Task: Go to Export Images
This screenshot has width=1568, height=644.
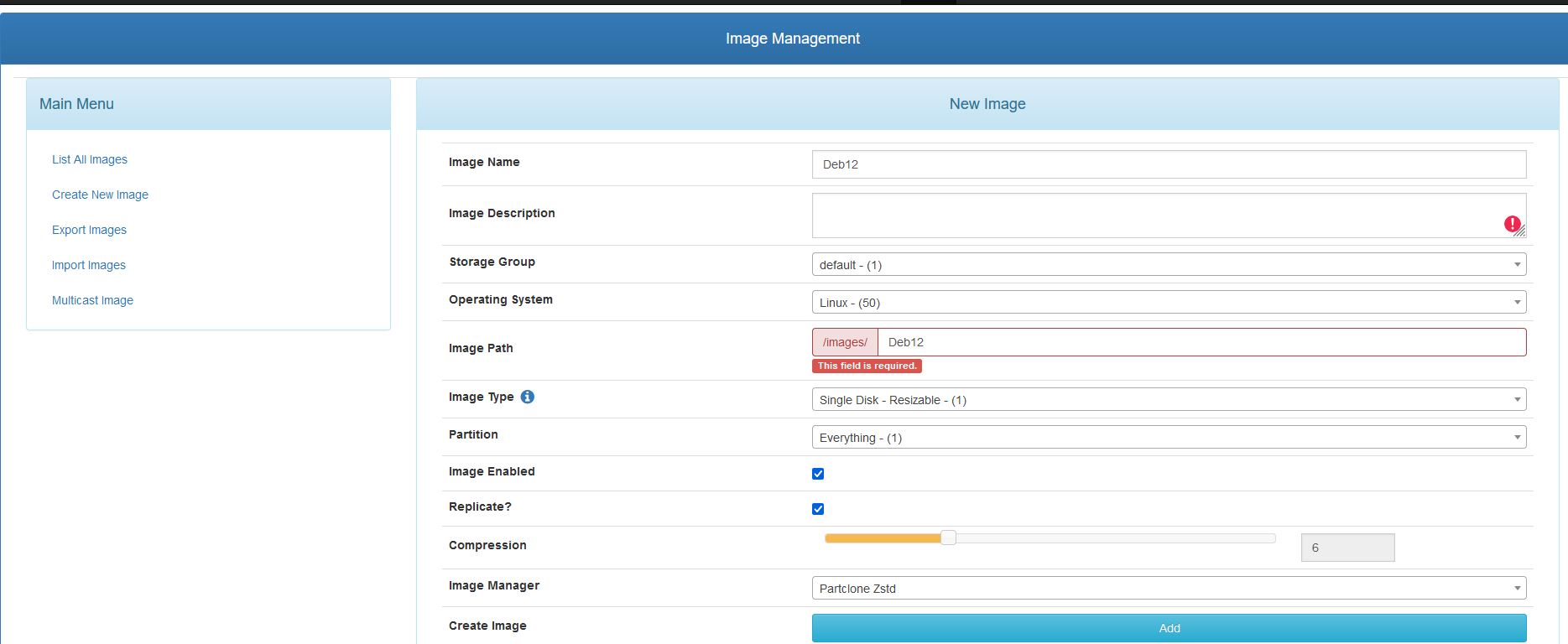Action: [x=89, y=230]
